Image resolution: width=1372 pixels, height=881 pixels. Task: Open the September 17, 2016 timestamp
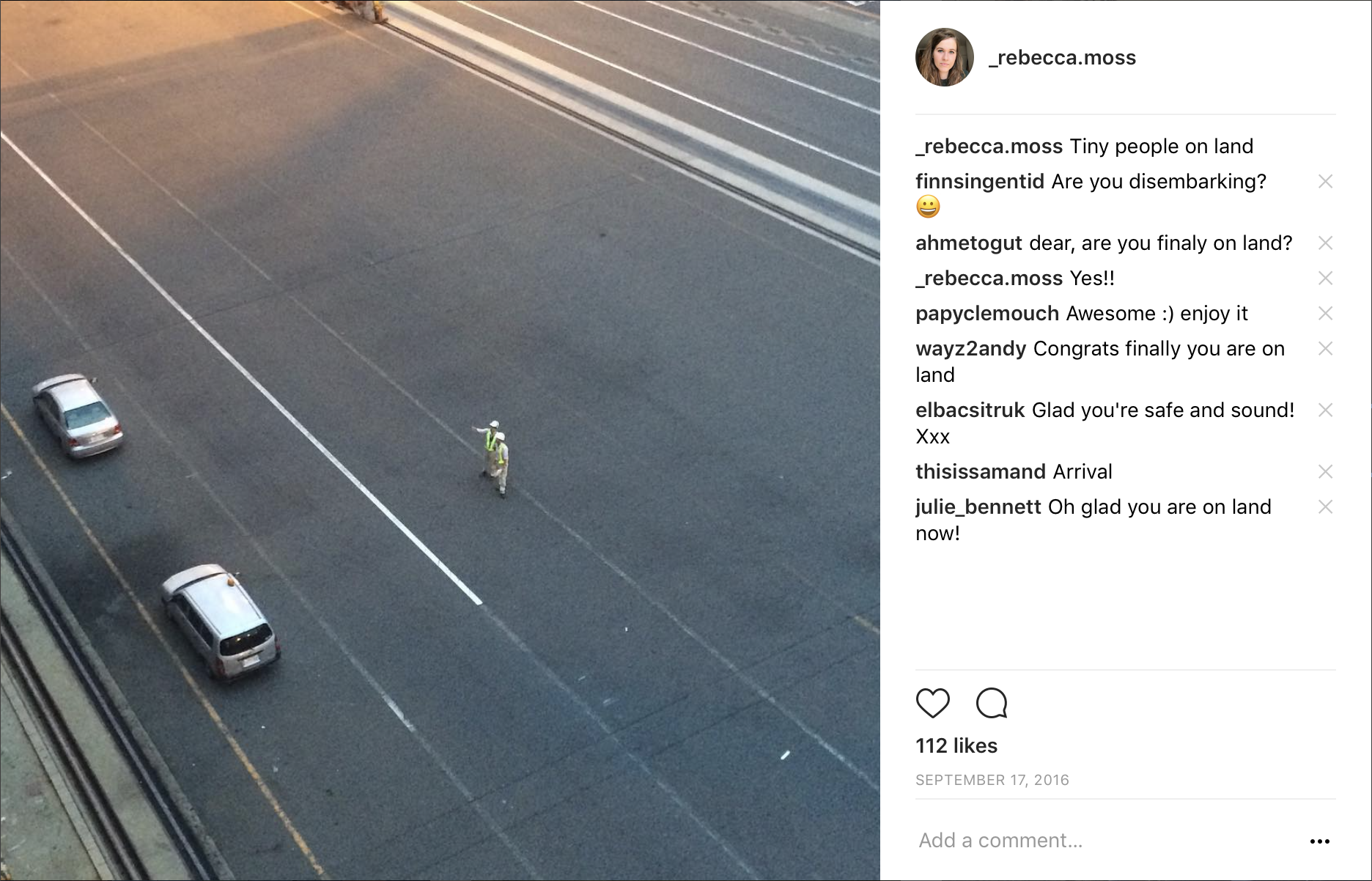(992, 781)
